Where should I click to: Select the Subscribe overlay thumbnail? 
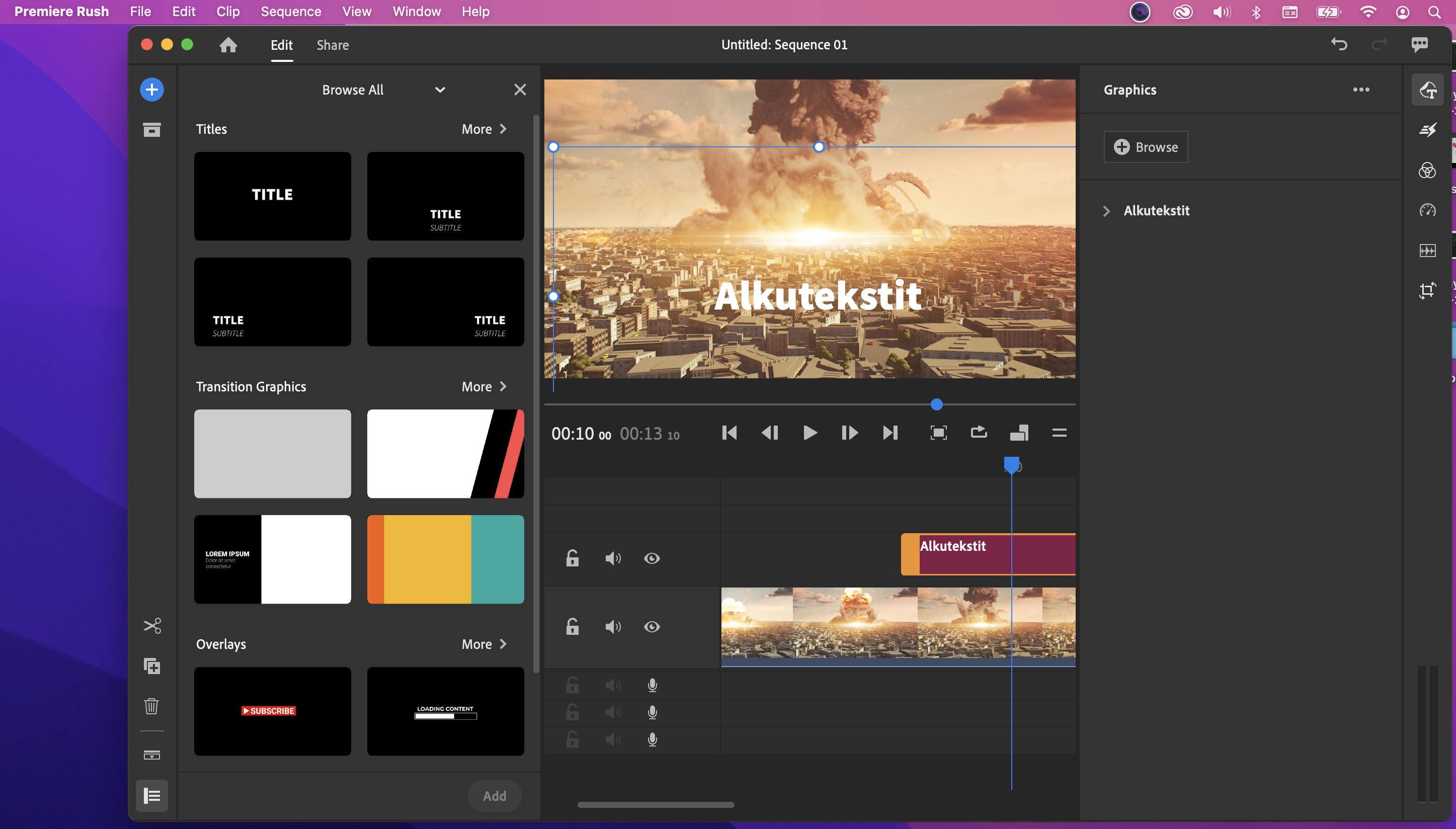point(272,711)
